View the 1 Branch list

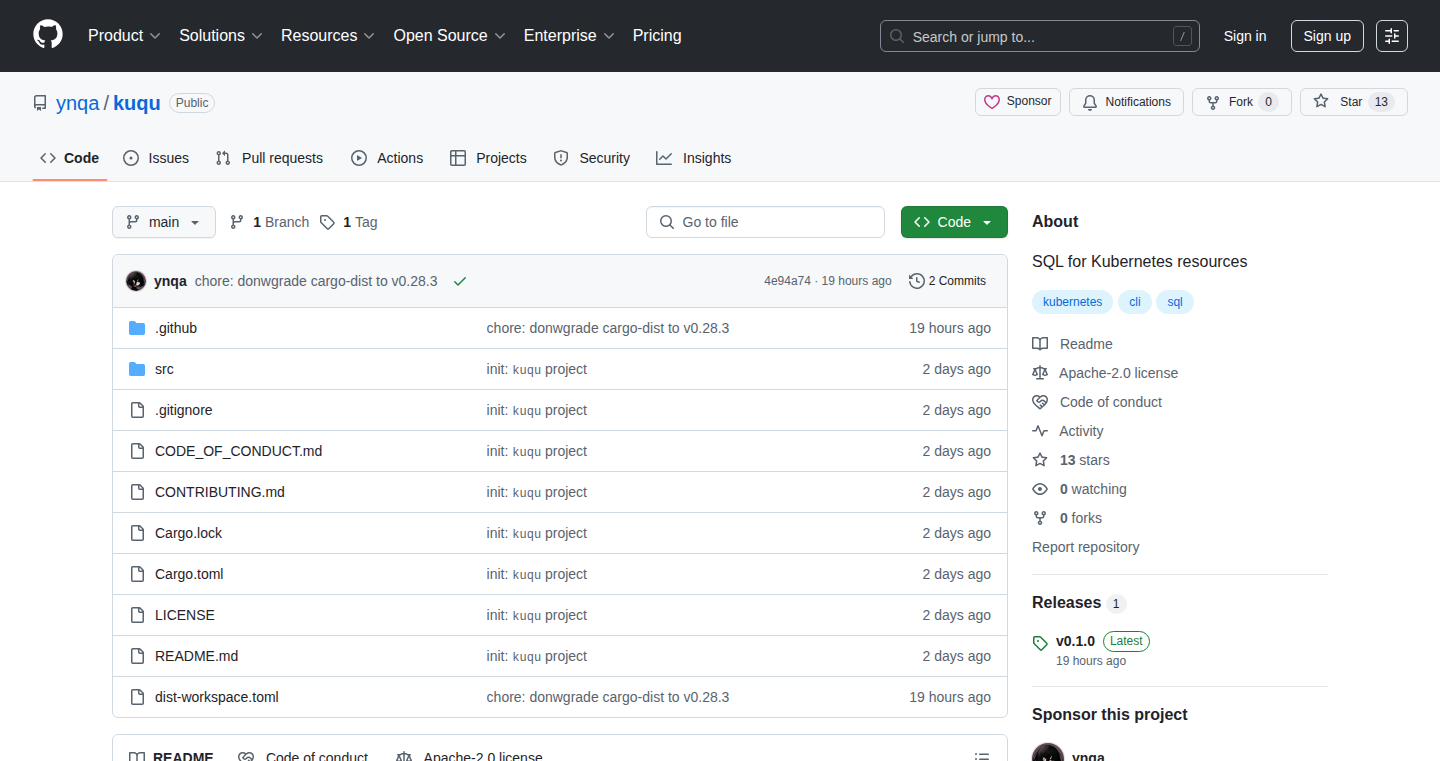(270, 222)
